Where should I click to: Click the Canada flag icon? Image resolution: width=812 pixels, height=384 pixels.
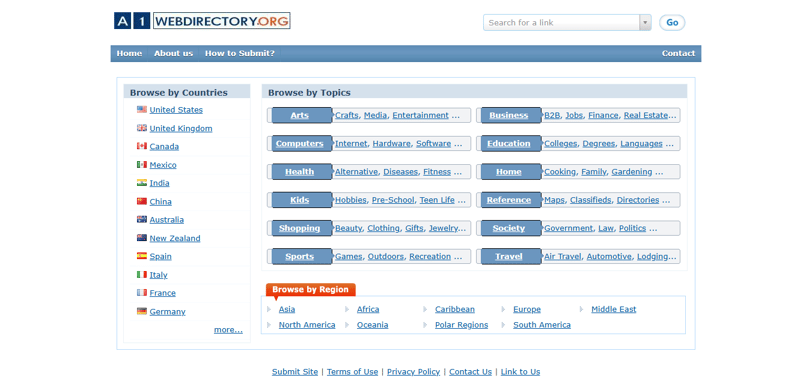(142, 146)
